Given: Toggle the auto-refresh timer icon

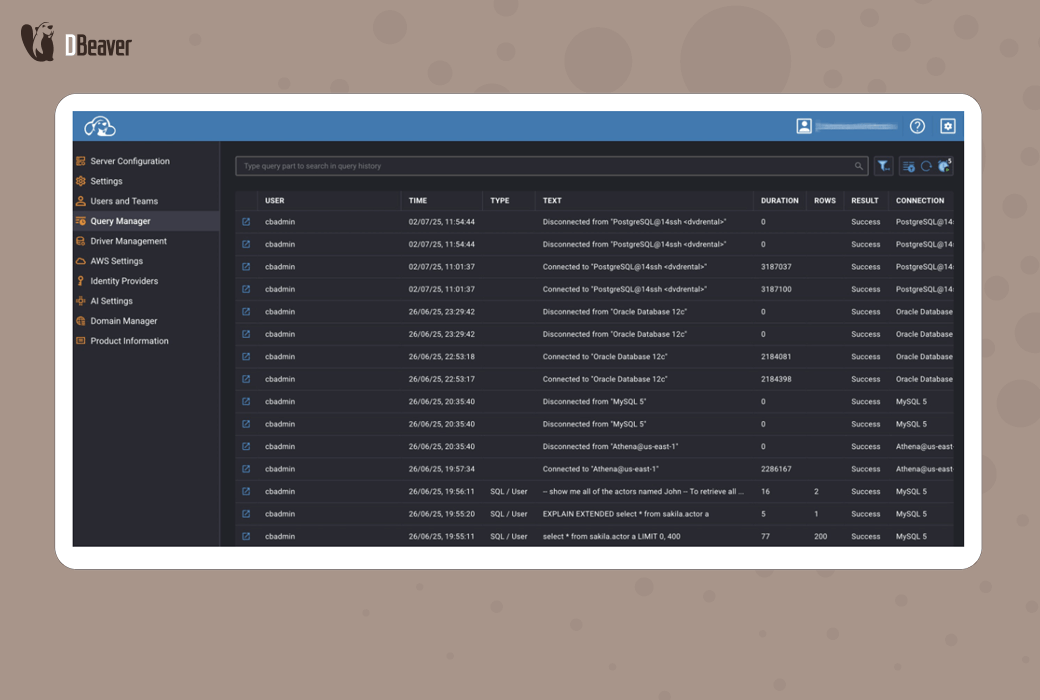Looking at the screenshot, I should tap(944, 166).
